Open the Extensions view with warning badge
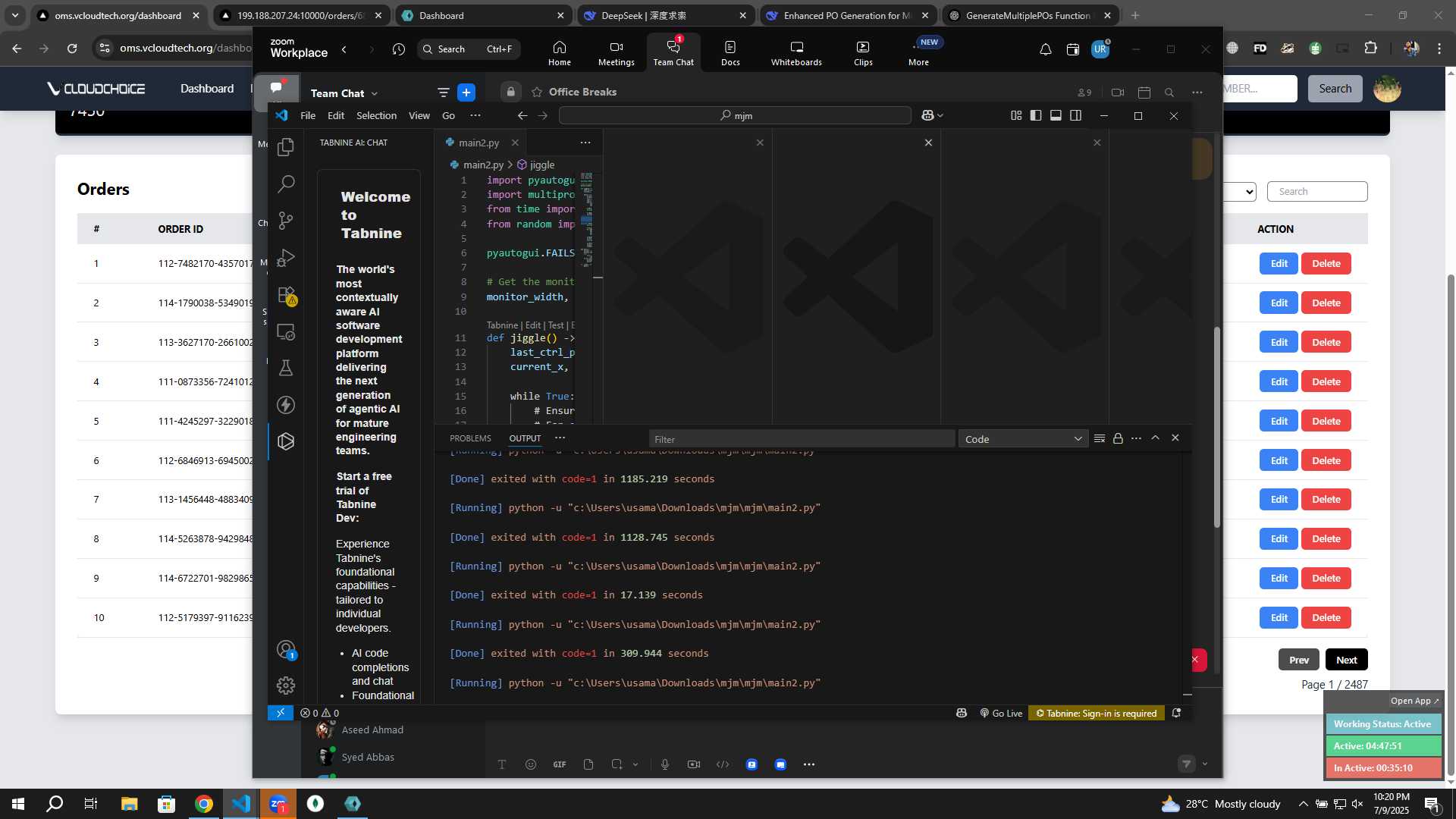The image size is (1456, 819). tap(286, 295)
